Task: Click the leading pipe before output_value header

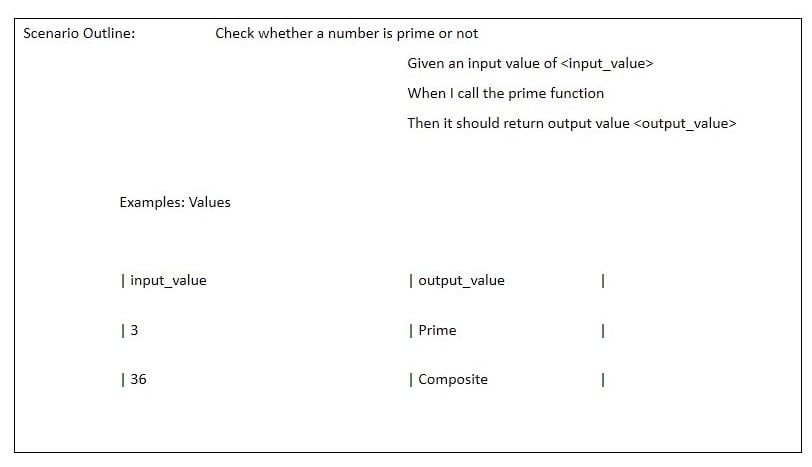Action: 411,280
